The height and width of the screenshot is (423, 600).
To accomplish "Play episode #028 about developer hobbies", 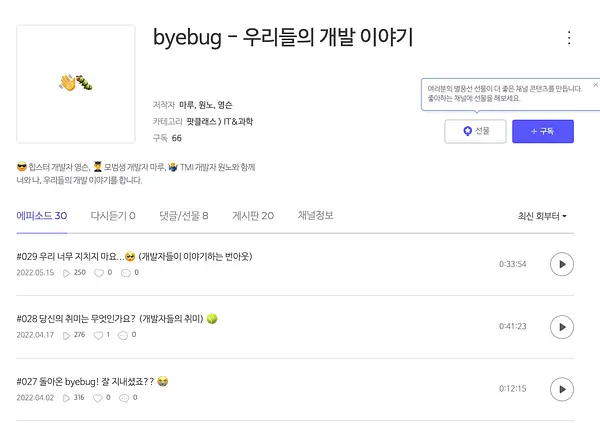I will pyautogui.click(x=561, y=327).
